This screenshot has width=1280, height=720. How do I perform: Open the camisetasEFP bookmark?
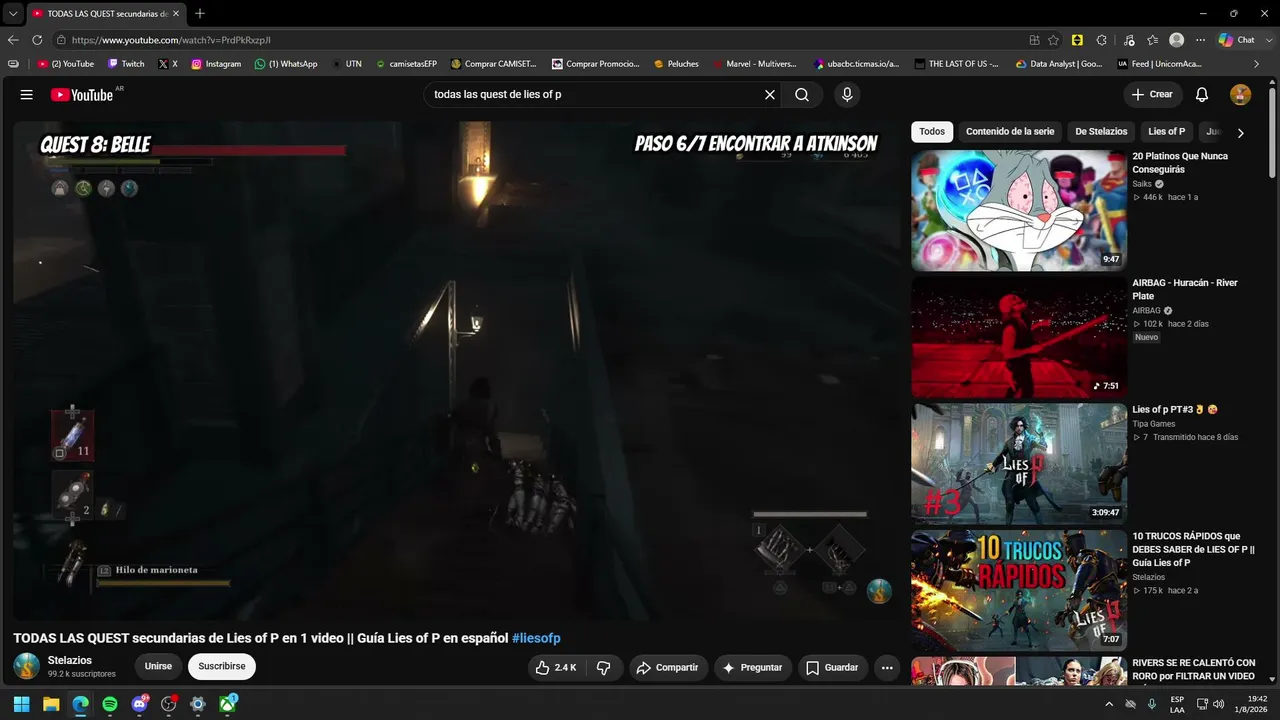[406, 64]
